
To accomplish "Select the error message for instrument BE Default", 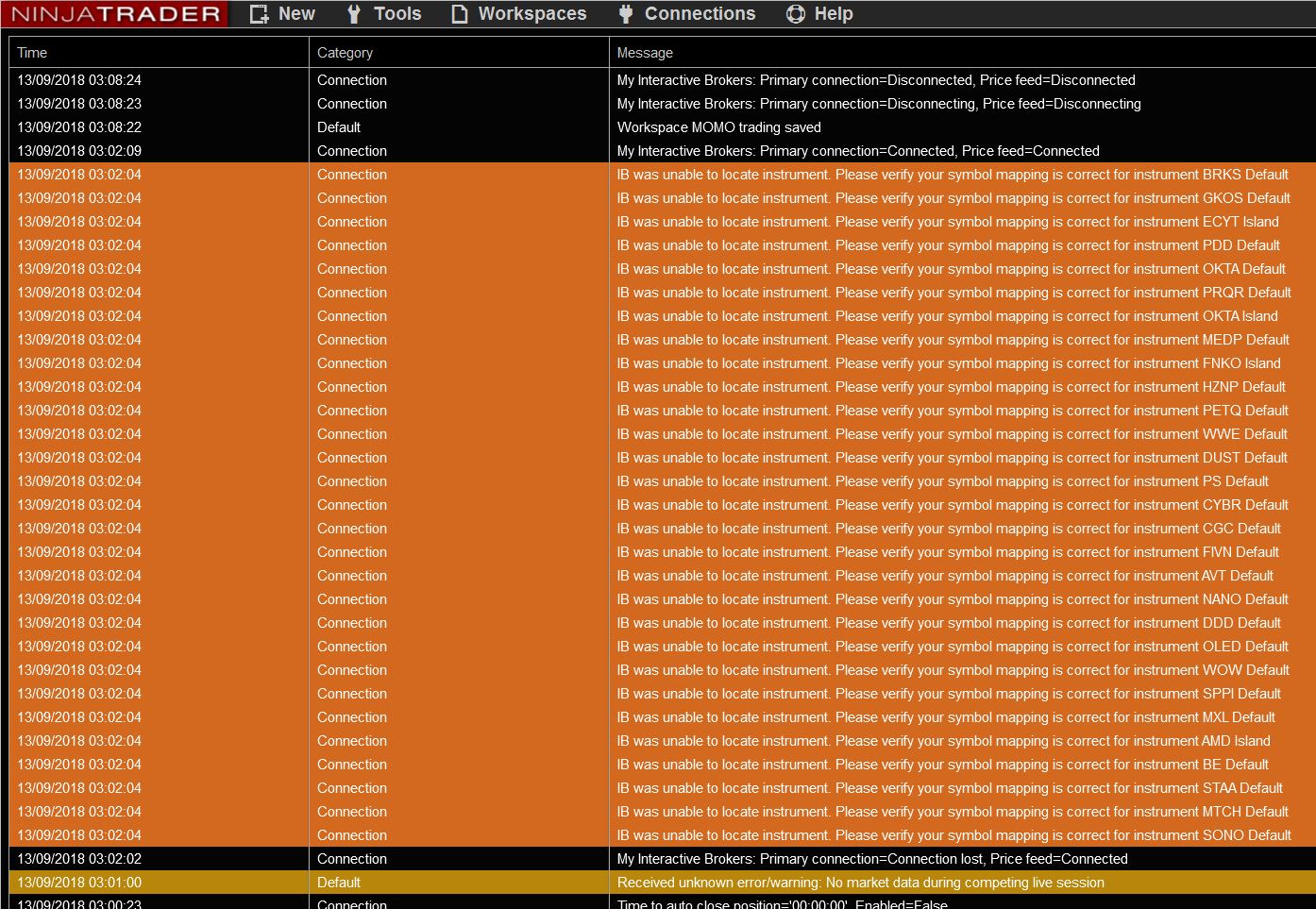I will coord(943,765).
